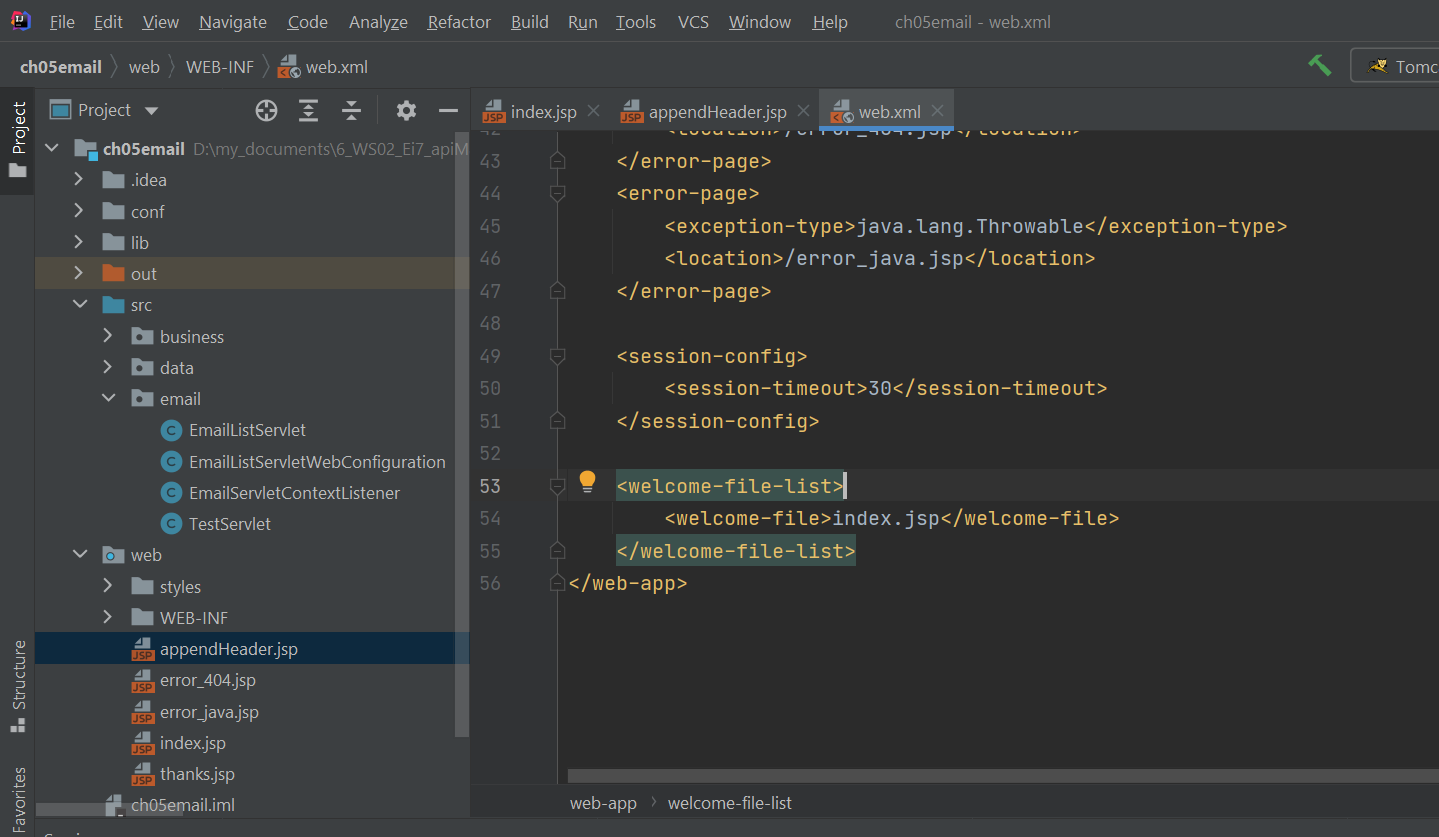The image size is (1439, 837).
Task: Click the Collapse All icon in Project toolbar
Action: [351, 110]
